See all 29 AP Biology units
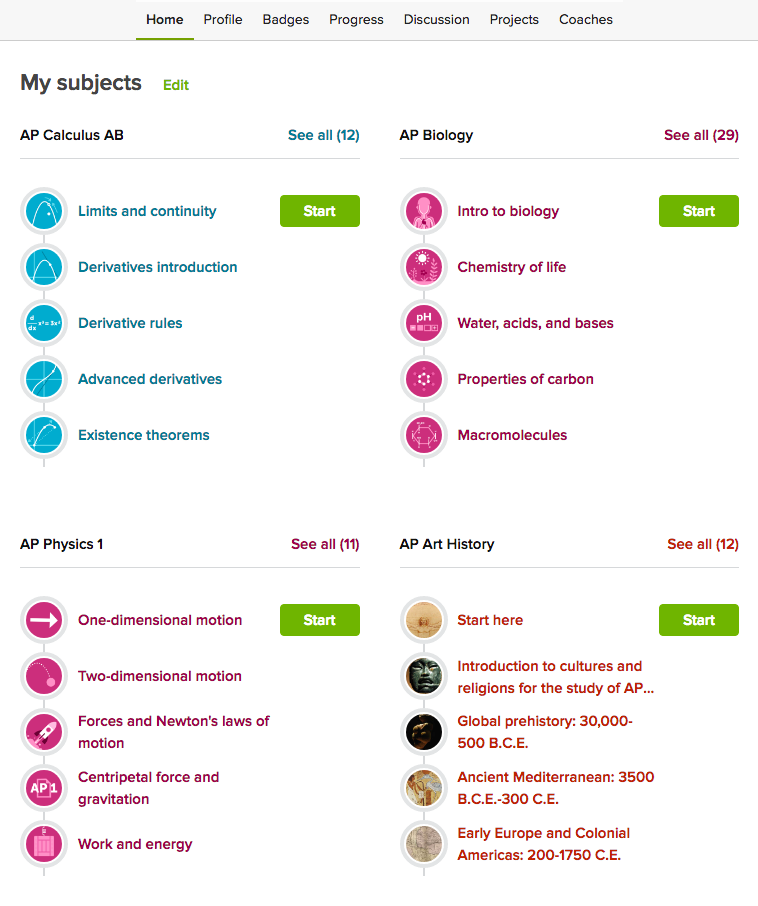 701,135
